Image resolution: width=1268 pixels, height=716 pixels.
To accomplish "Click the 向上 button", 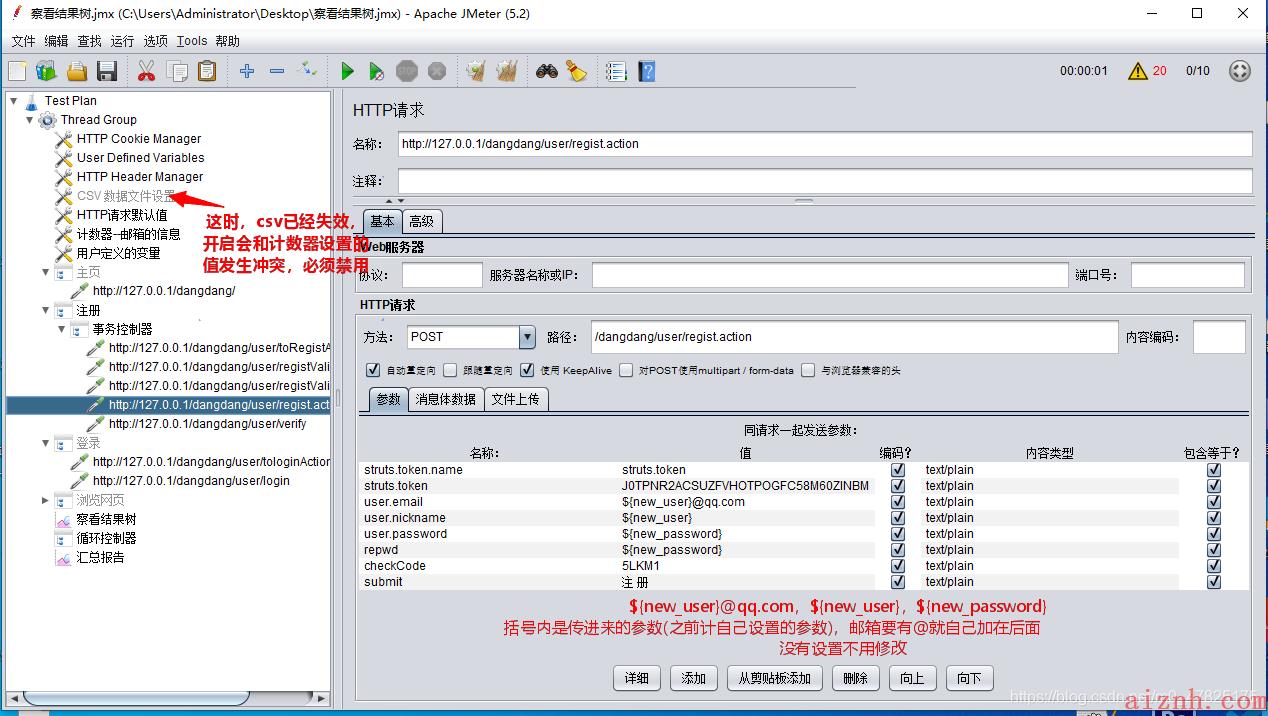I will tap(912, 678).
